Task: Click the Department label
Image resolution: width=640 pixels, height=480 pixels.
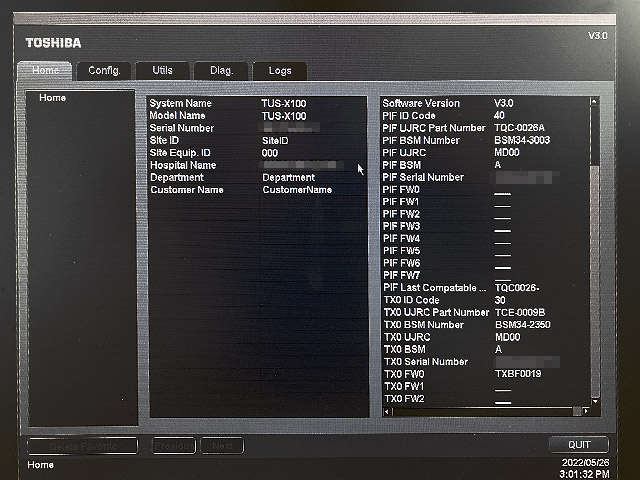Action: 177,178
